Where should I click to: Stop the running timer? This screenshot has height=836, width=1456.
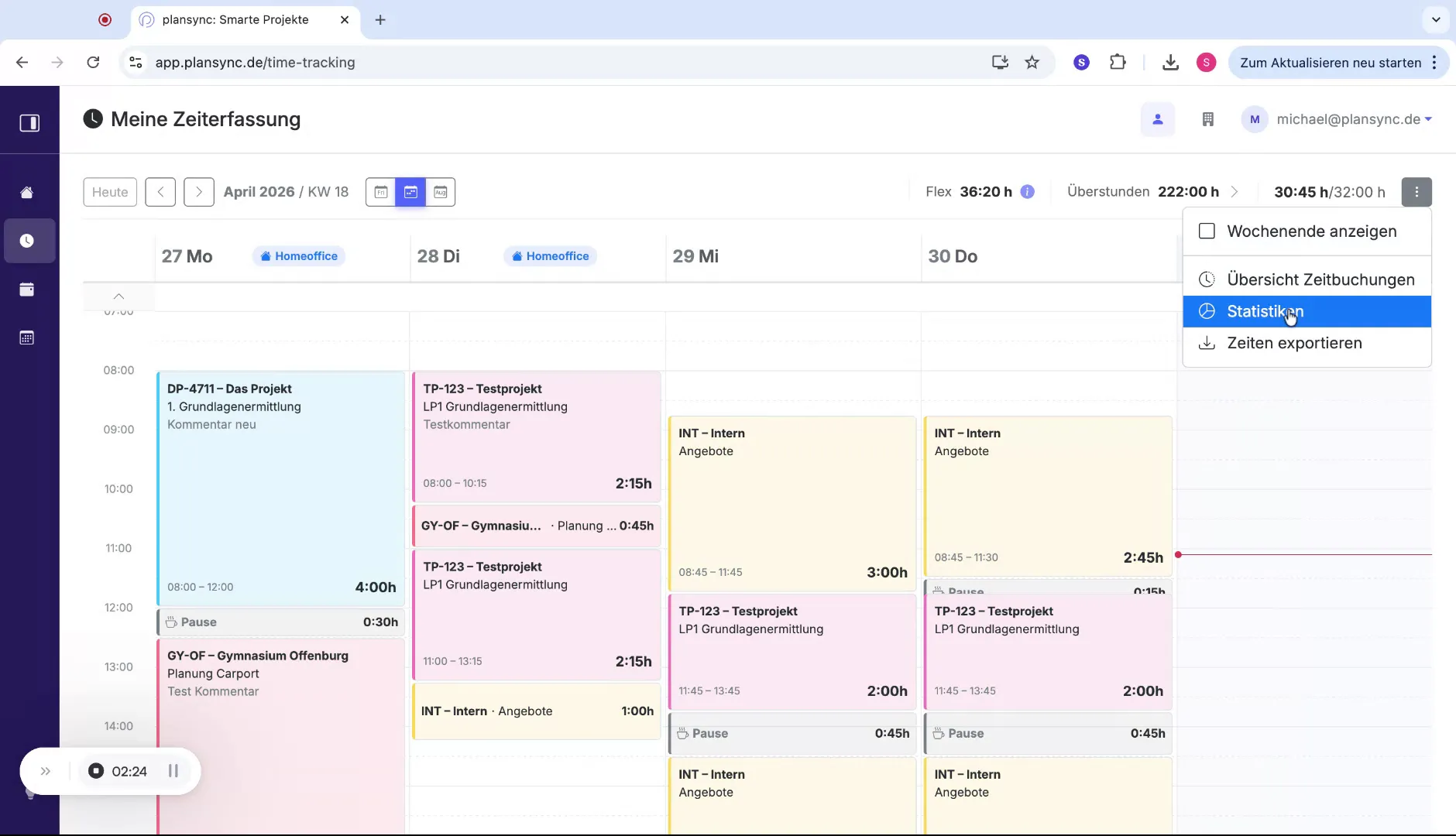[96, 771]
